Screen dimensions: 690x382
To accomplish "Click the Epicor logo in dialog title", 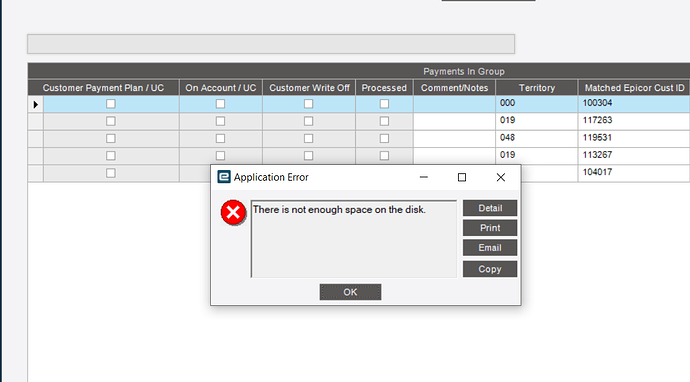I will (x=224, y=177).
